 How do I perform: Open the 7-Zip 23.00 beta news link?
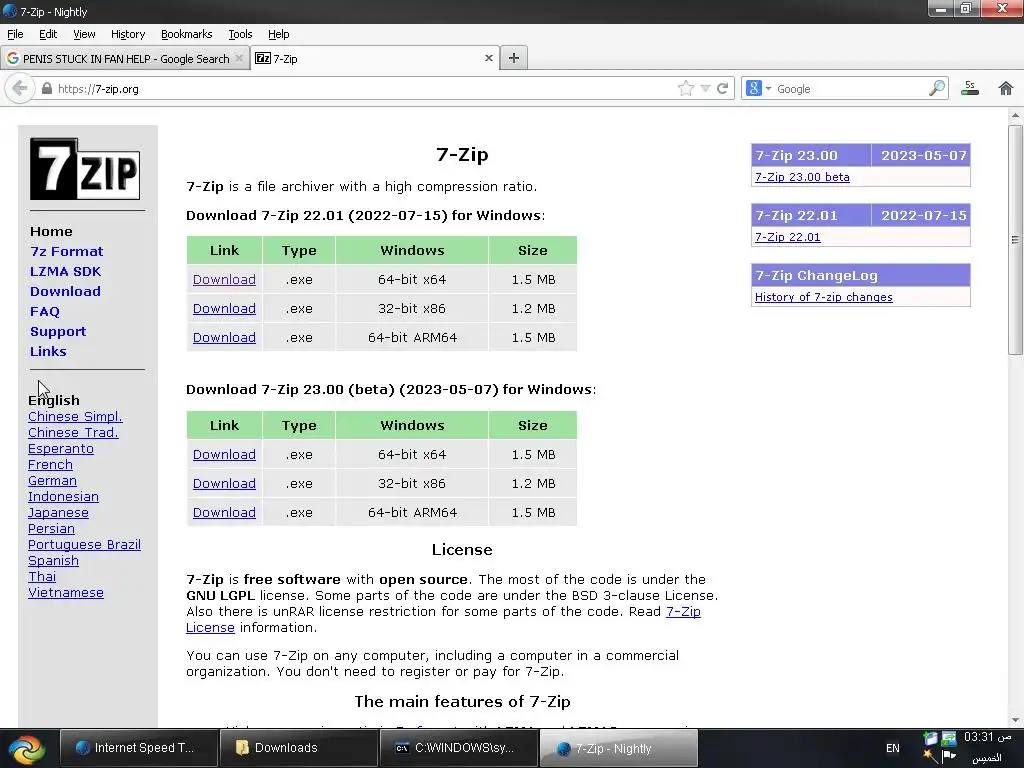(x=802, y=177)
